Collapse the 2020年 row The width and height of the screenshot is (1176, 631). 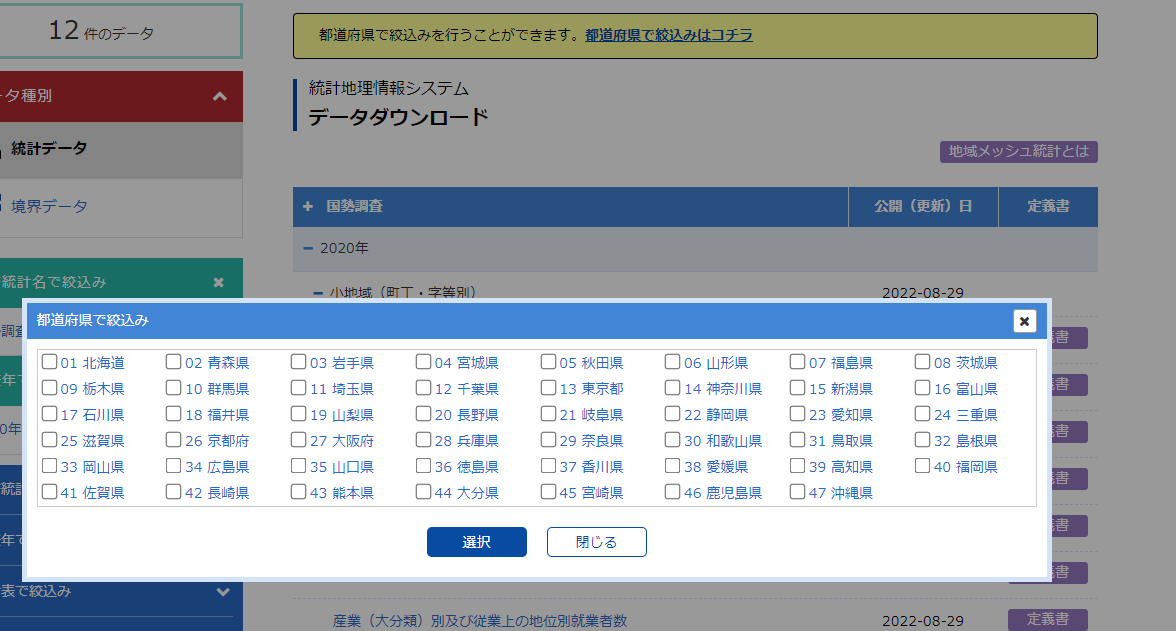695,248
